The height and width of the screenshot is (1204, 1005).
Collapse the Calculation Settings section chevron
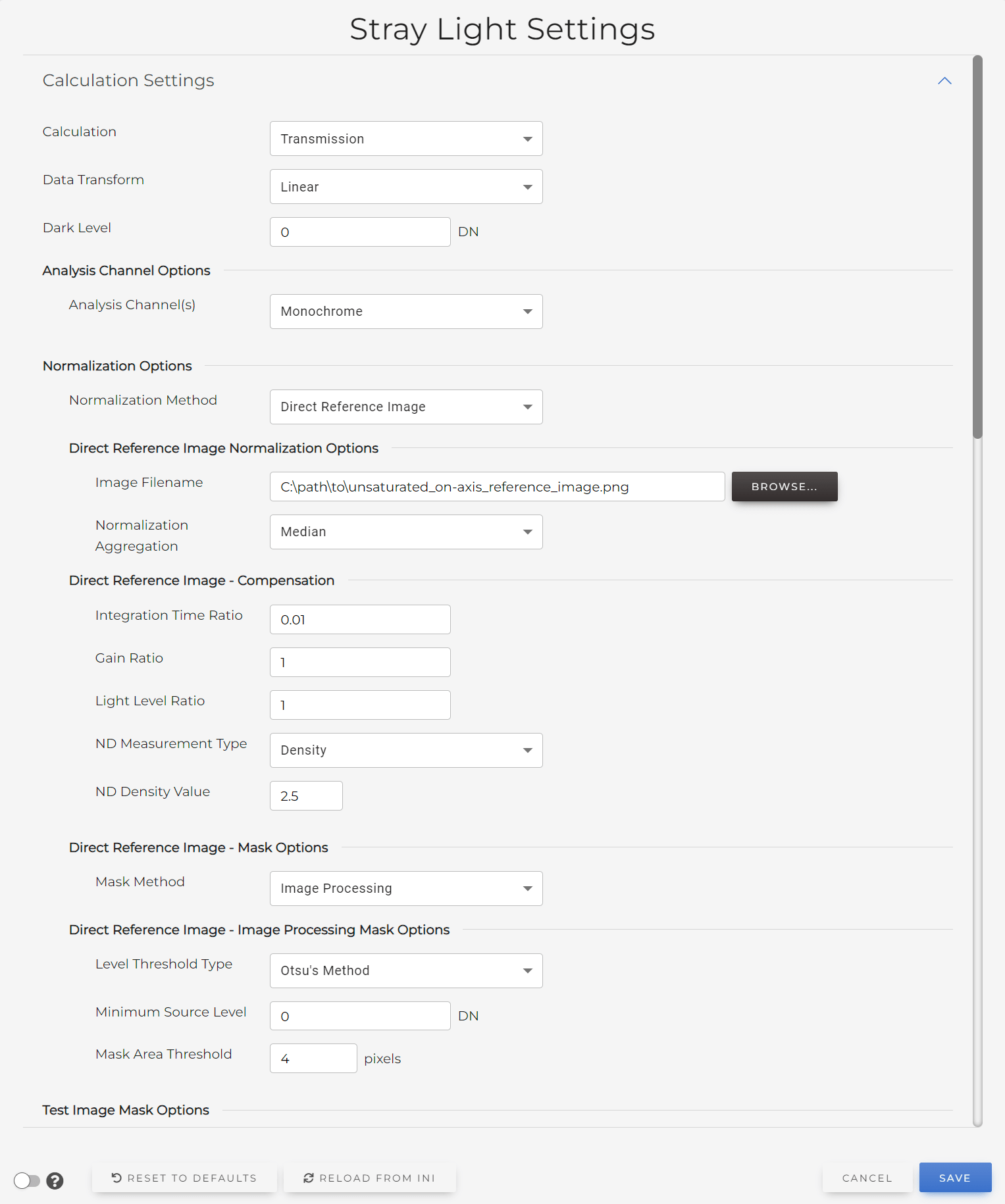pyautogui.click(x=944, y=80)
